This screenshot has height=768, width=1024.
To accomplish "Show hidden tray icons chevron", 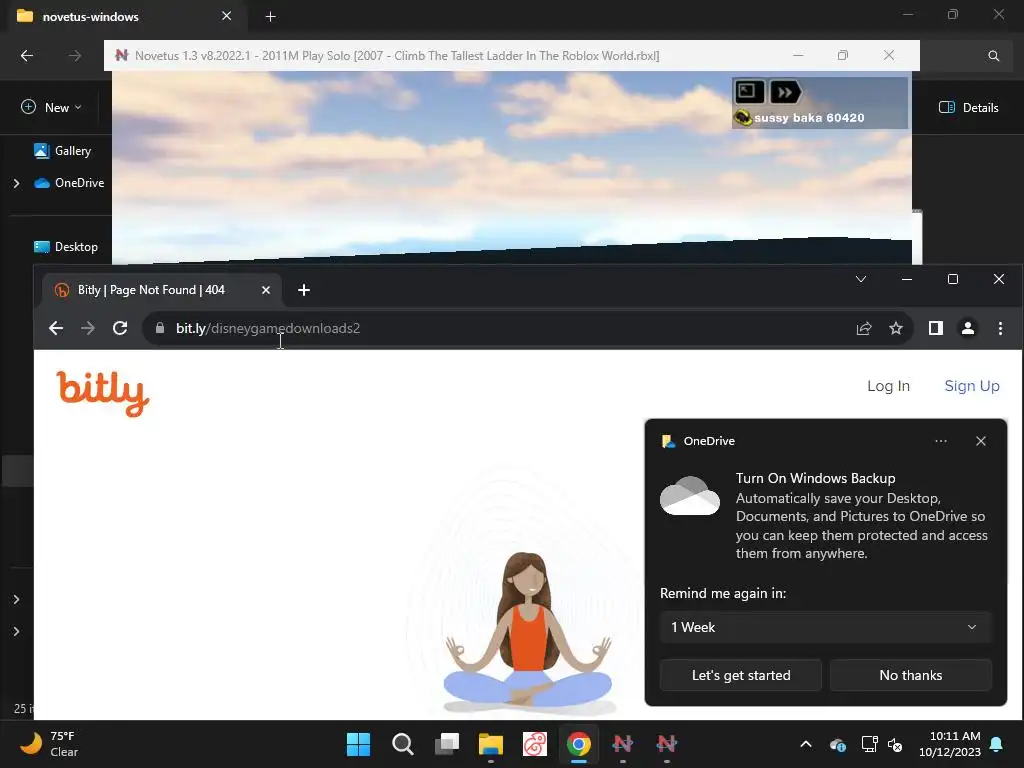I will click(806, 744).
